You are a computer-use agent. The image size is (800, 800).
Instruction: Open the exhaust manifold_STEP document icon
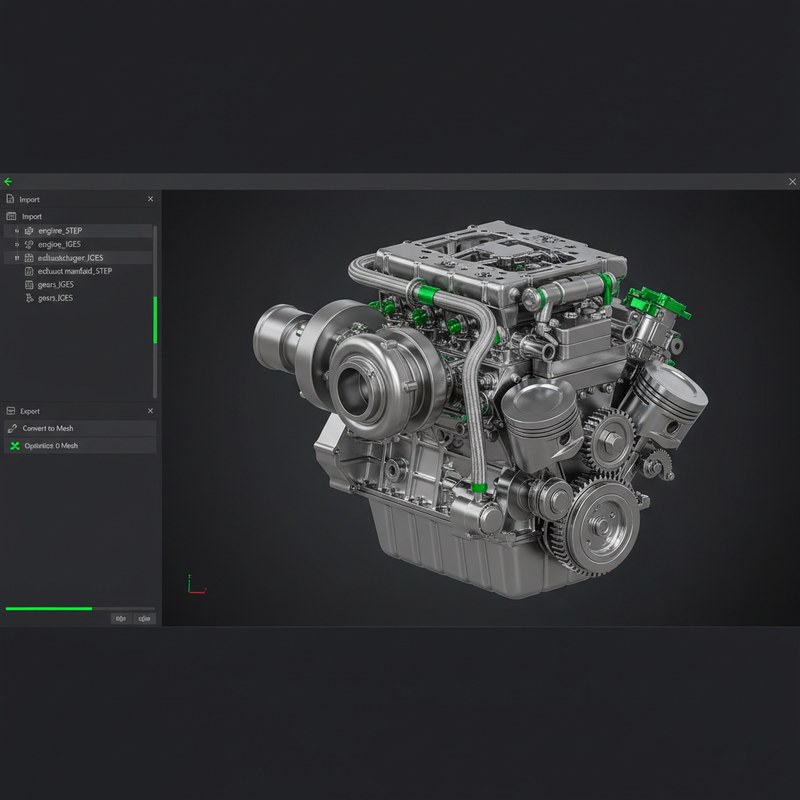[x=31, y=271]
